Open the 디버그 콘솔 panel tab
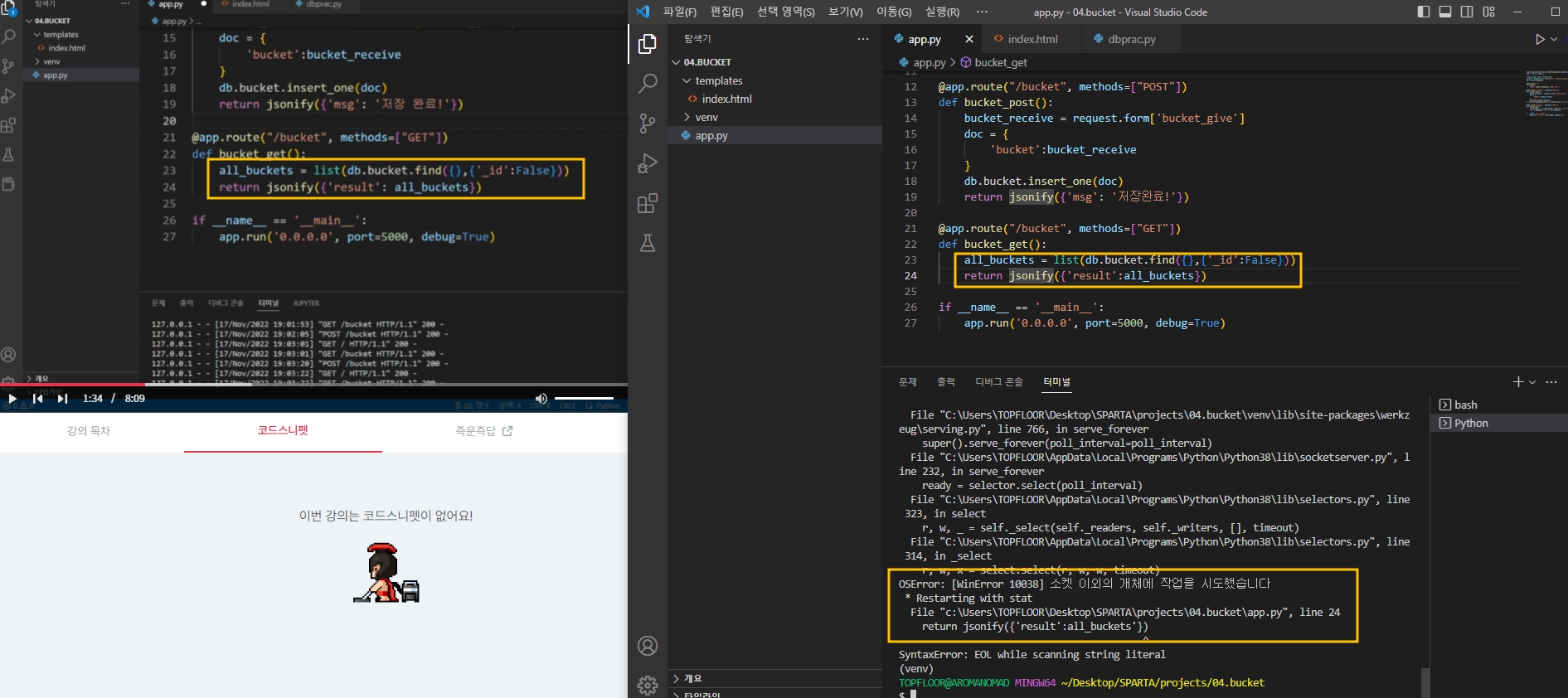Screen dimensions: 1568x698 [999, 381]
